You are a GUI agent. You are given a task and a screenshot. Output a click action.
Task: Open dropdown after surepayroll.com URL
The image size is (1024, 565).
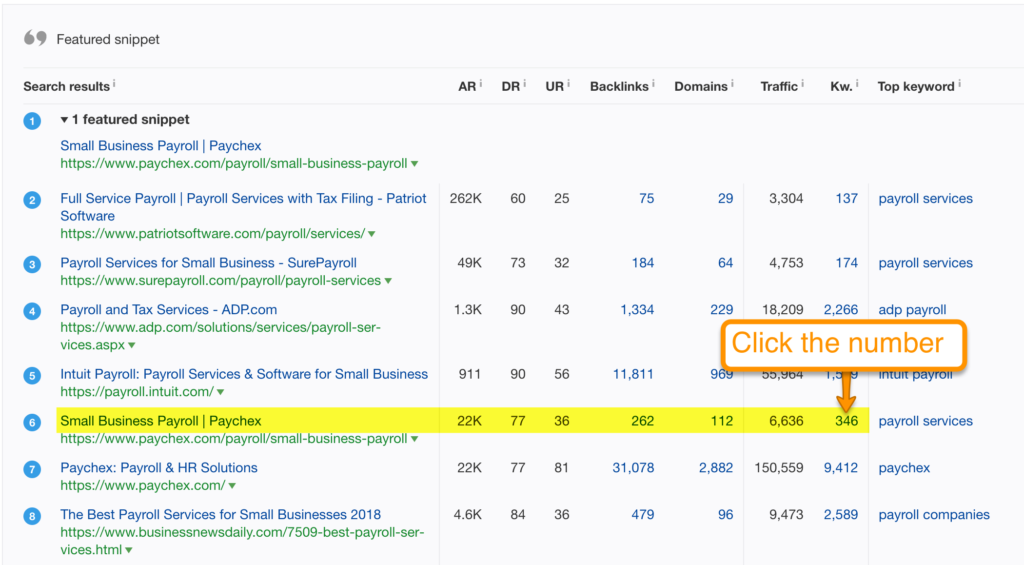click(388, 281)
